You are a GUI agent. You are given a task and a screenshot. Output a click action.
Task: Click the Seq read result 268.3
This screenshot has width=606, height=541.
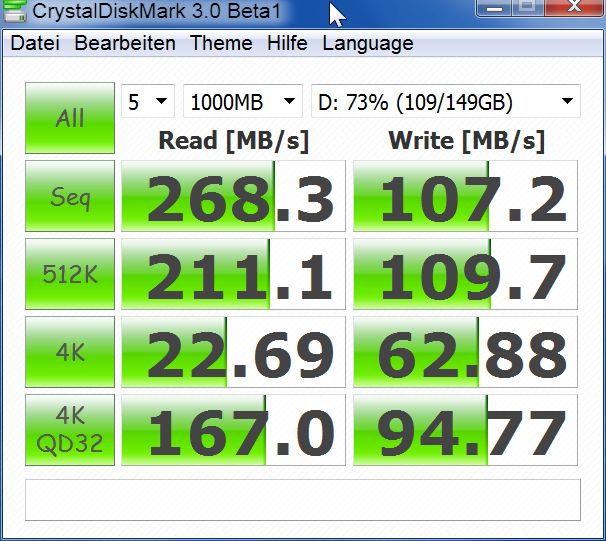pos(233,196)
